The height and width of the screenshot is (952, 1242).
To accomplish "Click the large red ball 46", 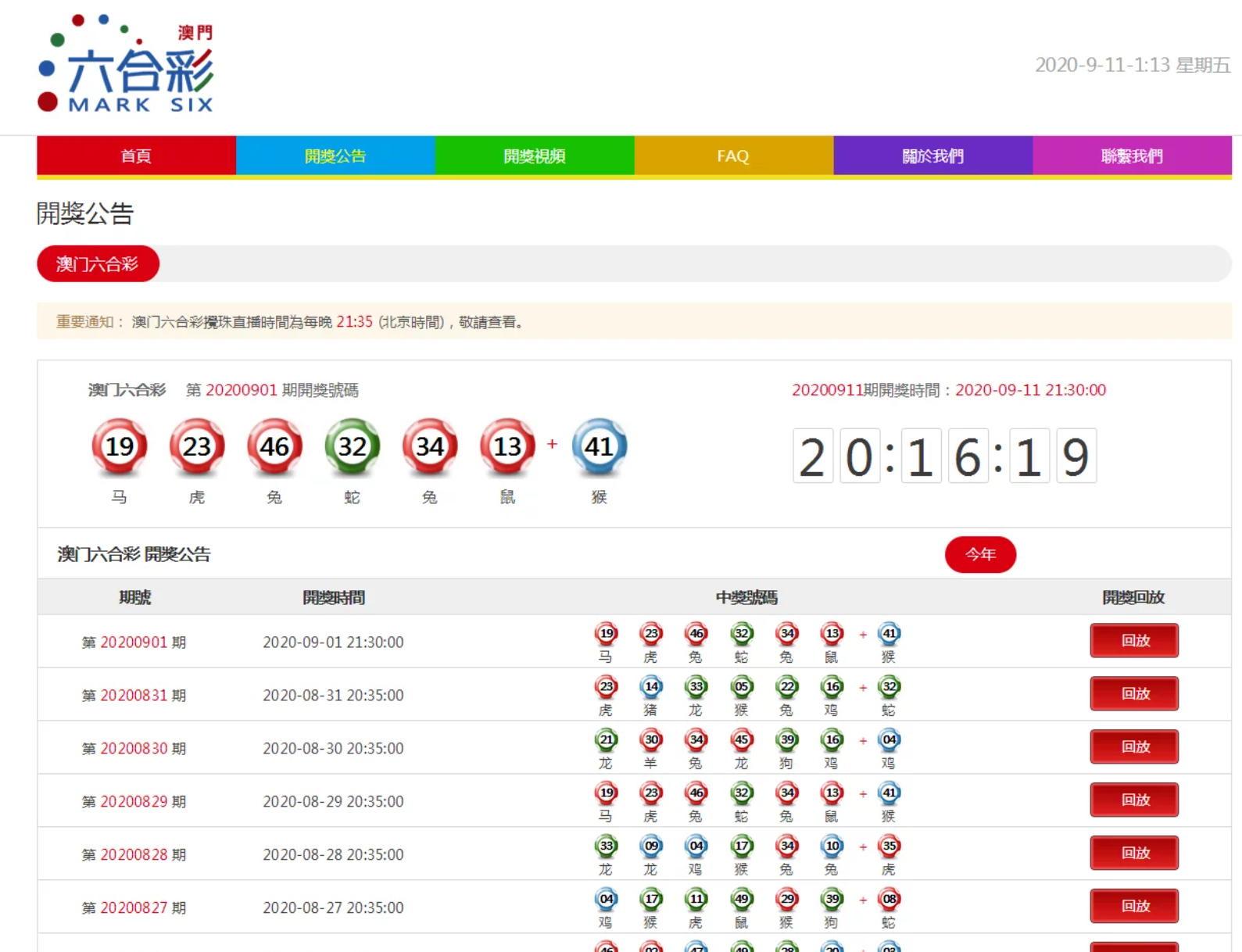I will coord(274,446).
